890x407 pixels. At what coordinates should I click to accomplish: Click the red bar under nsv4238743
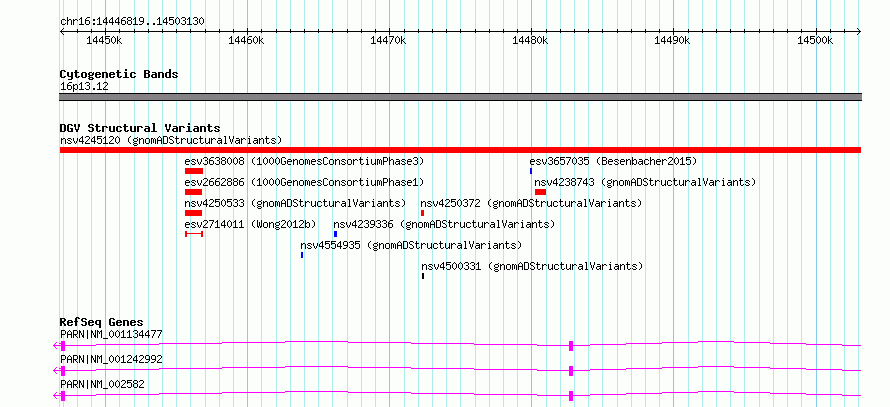pyautogui.click(x=540, y=192)
